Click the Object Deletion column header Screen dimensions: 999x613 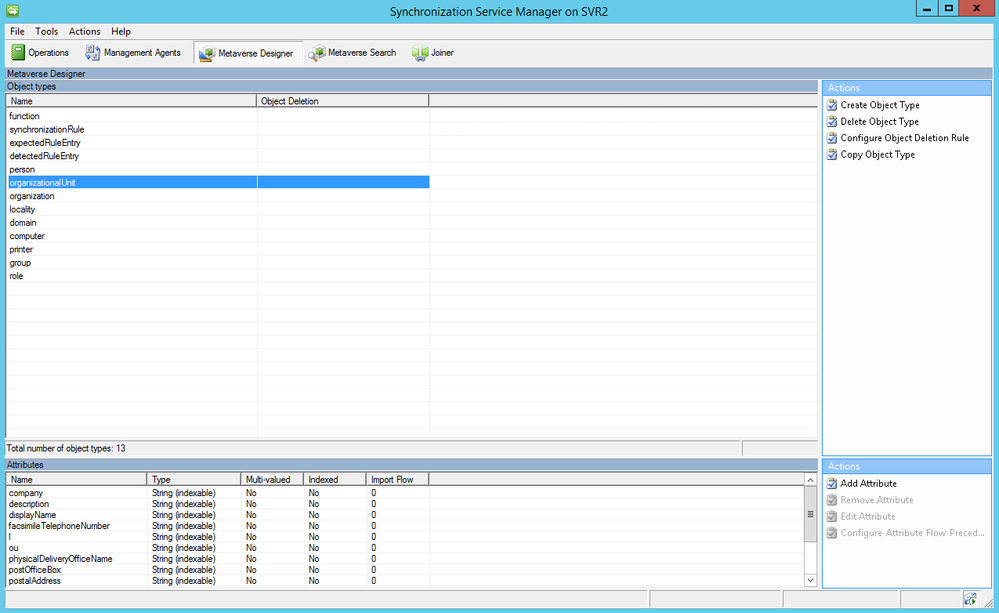click(343, 101)
